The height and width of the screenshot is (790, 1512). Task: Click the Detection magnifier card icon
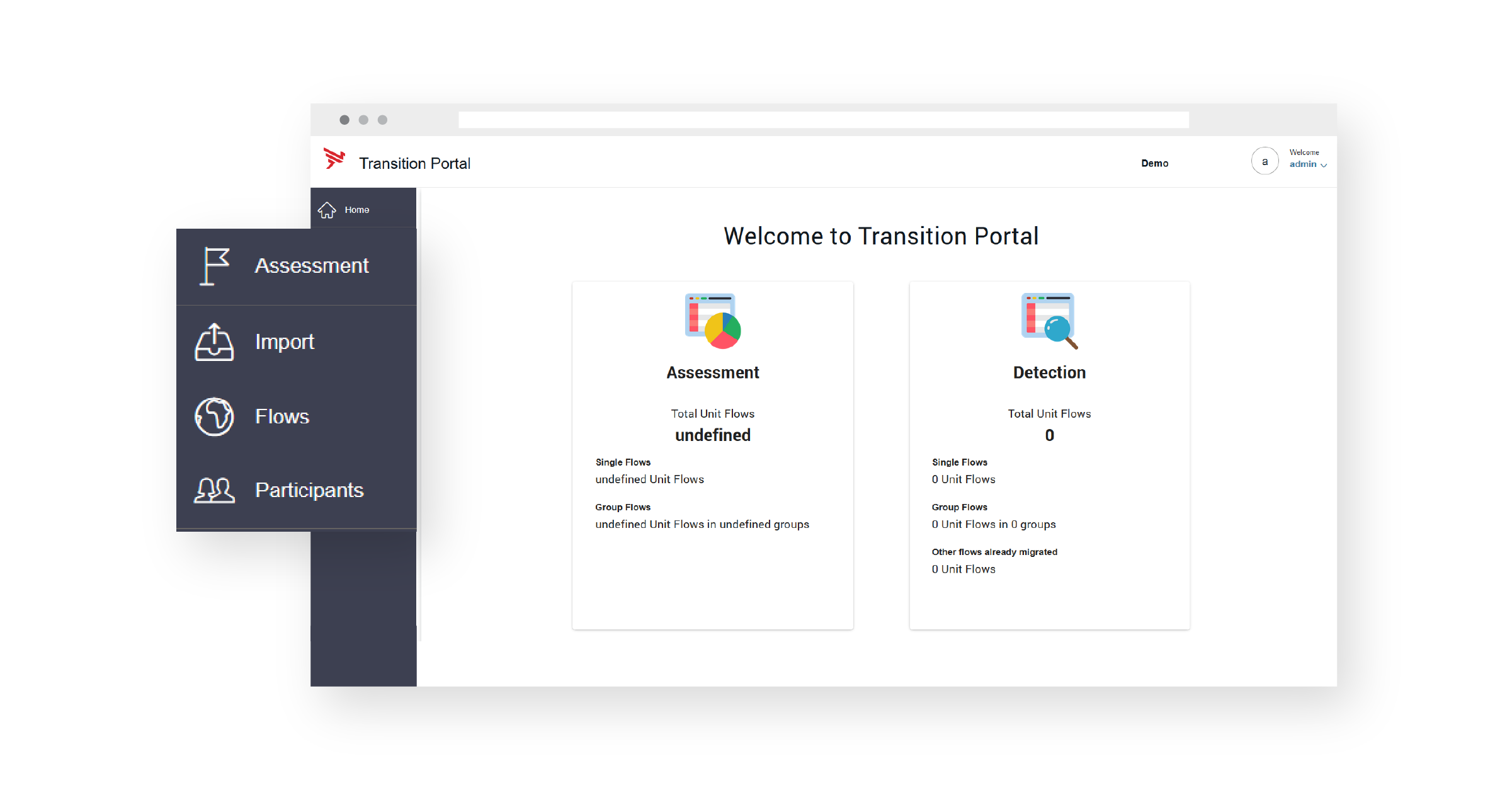[1049, 321]
